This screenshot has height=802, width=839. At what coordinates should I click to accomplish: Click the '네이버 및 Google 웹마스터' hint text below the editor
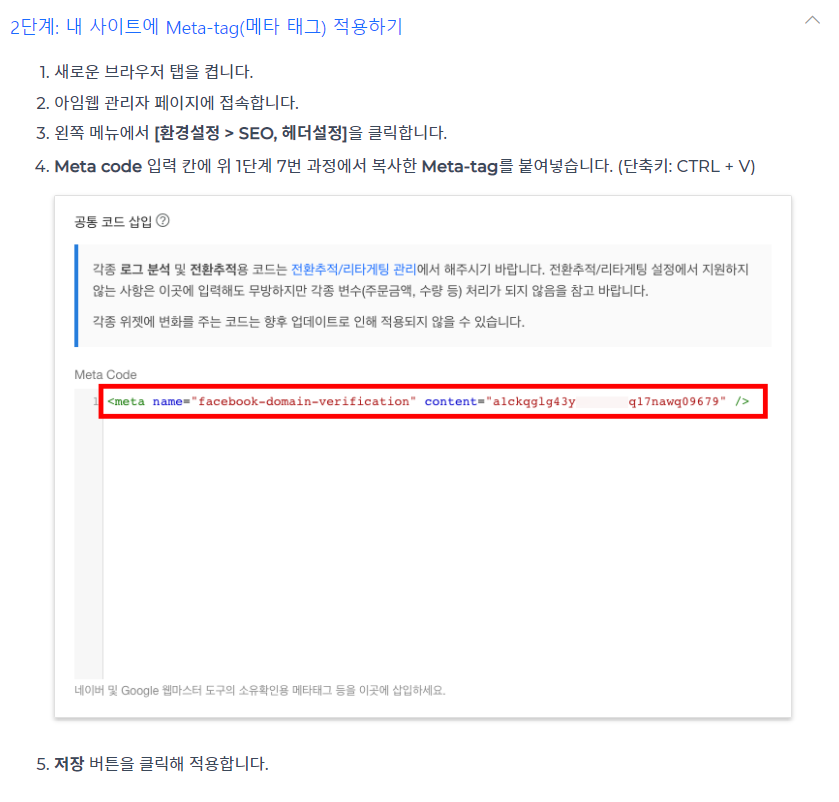click(260, 690)
